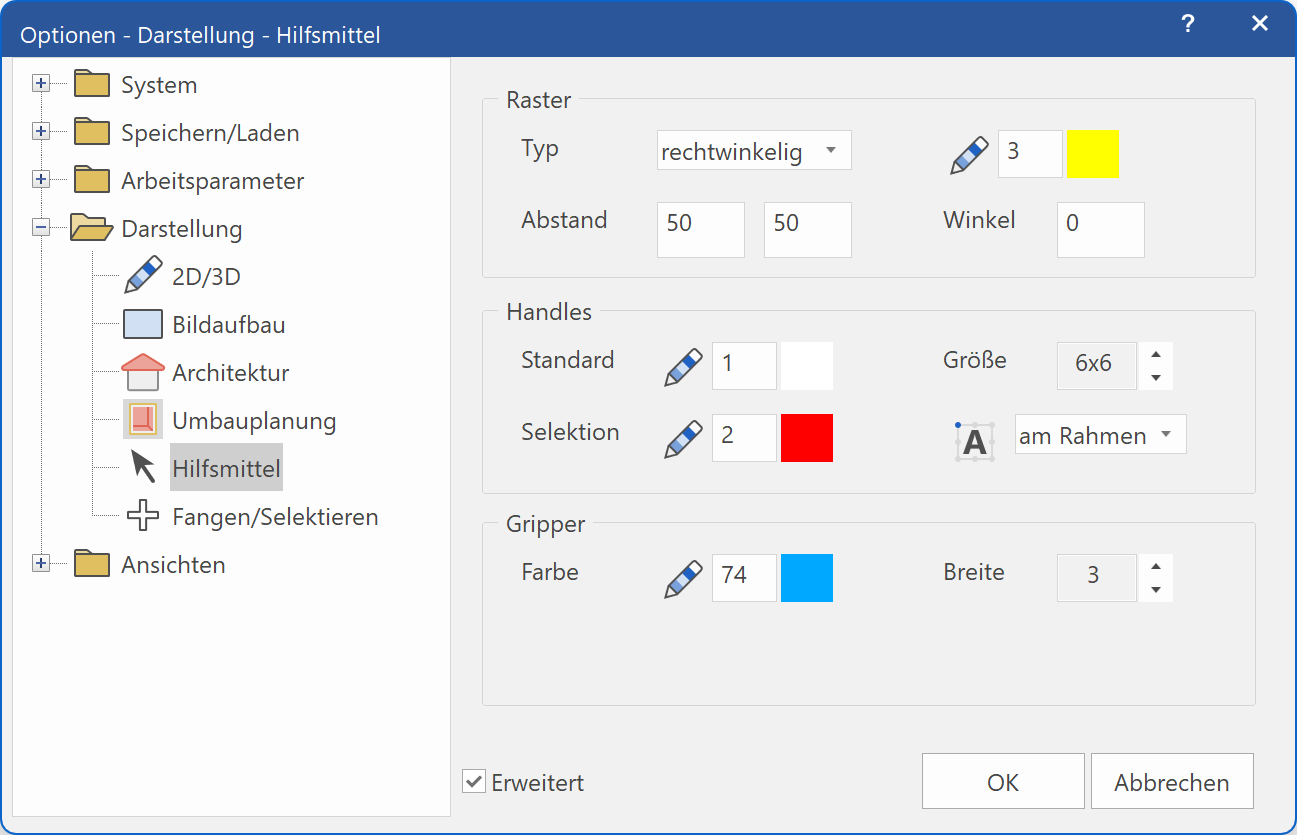Click the Fangen/Selektieren crosshair icon
Image resolution: width=1297 pixels, height=835 pixels.
coord(143,515)
